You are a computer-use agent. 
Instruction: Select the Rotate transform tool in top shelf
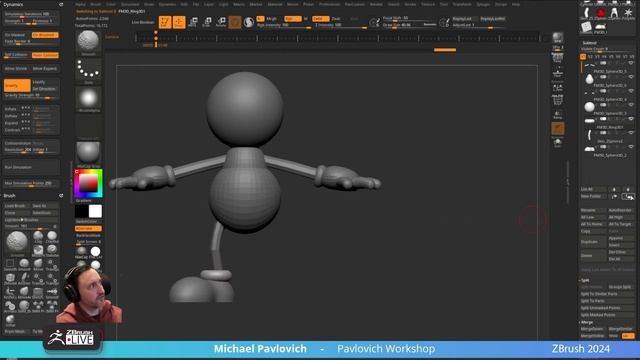[x=221, y=22]
